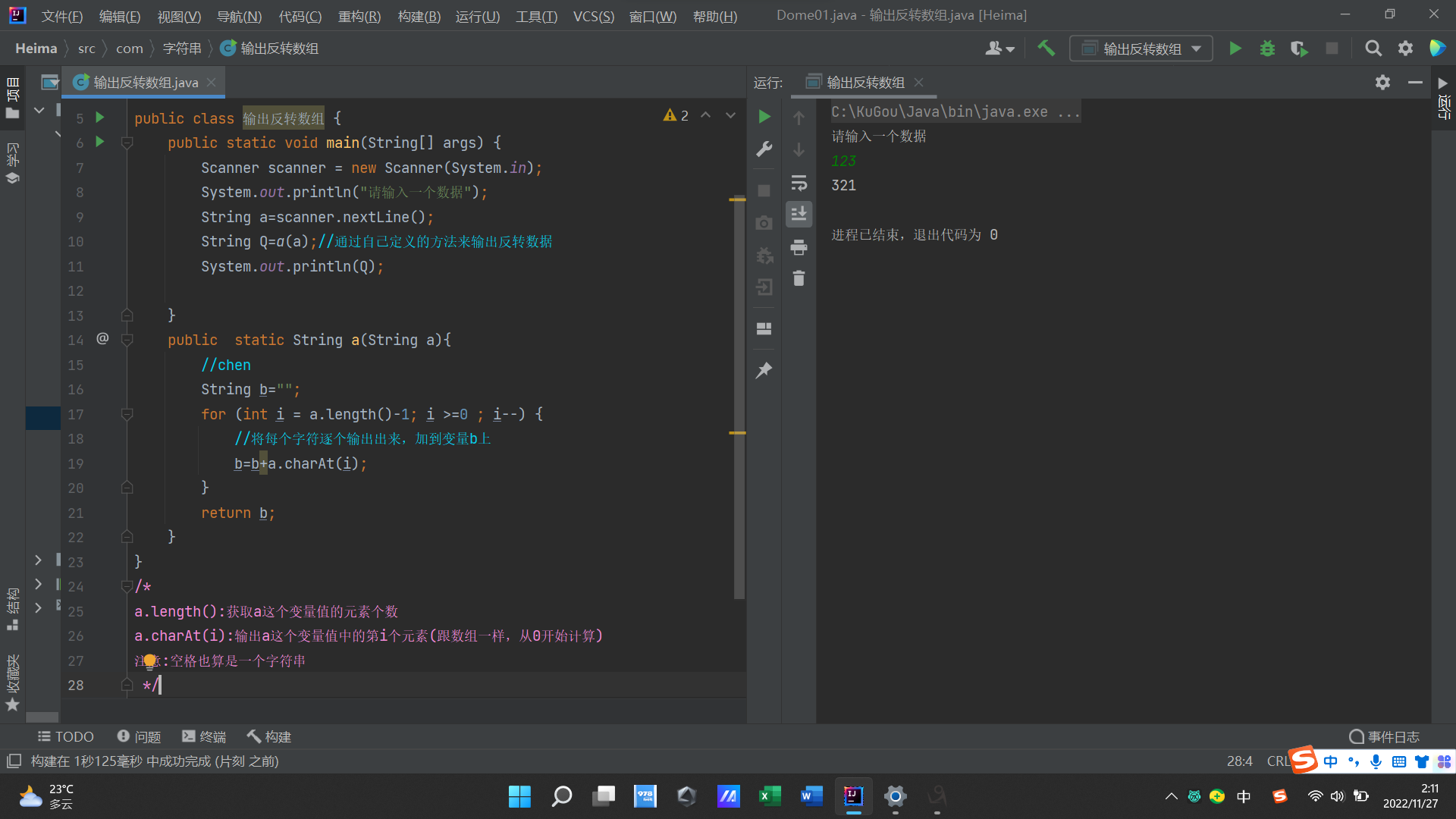Image resolution: width=1456 pixels, height=819 pixels.
Task: Collapse the for loop block
Action: [127, 414]
